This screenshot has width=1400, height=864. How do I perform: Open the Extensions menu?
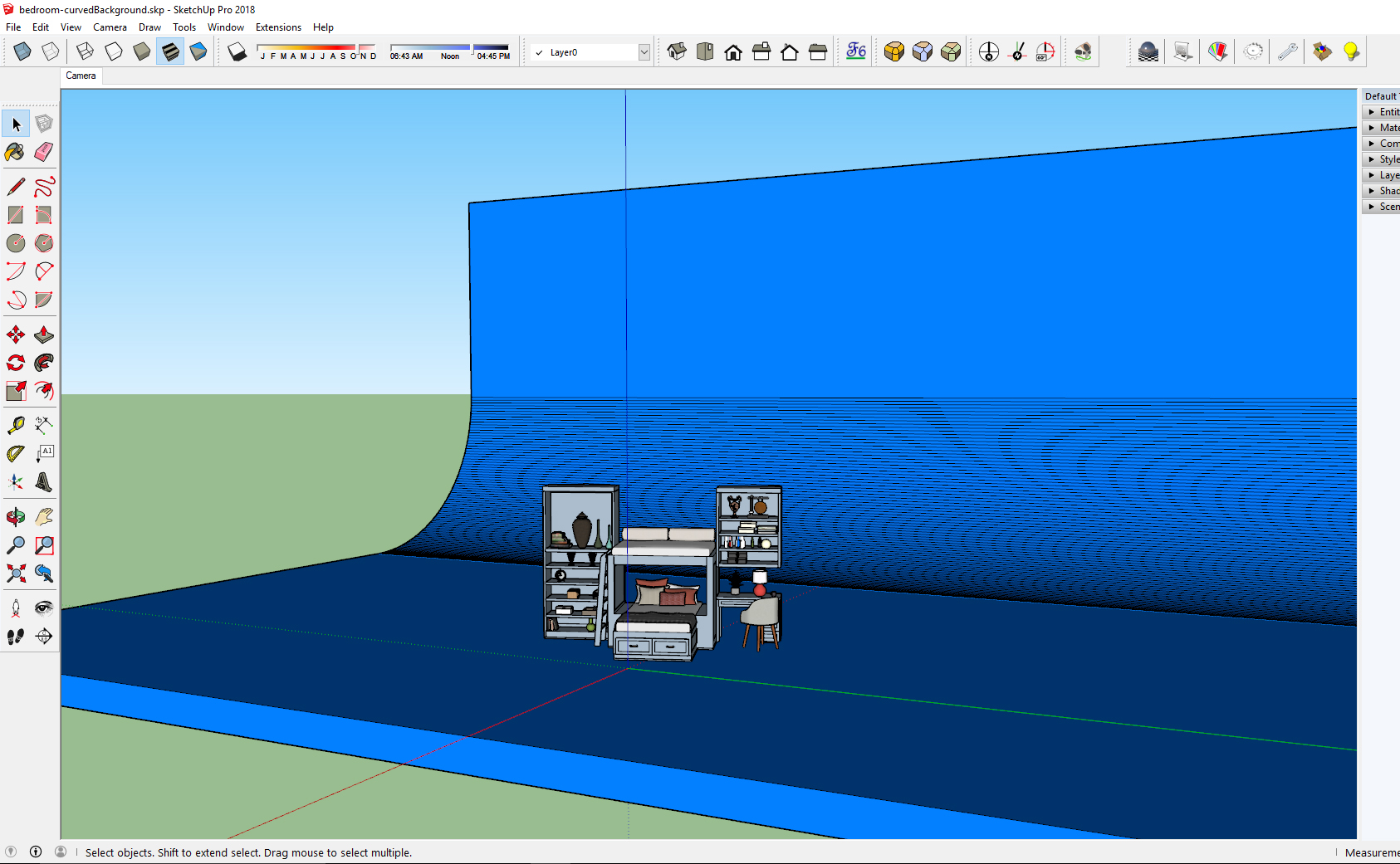pyautogui.click(x=278, y=27)
